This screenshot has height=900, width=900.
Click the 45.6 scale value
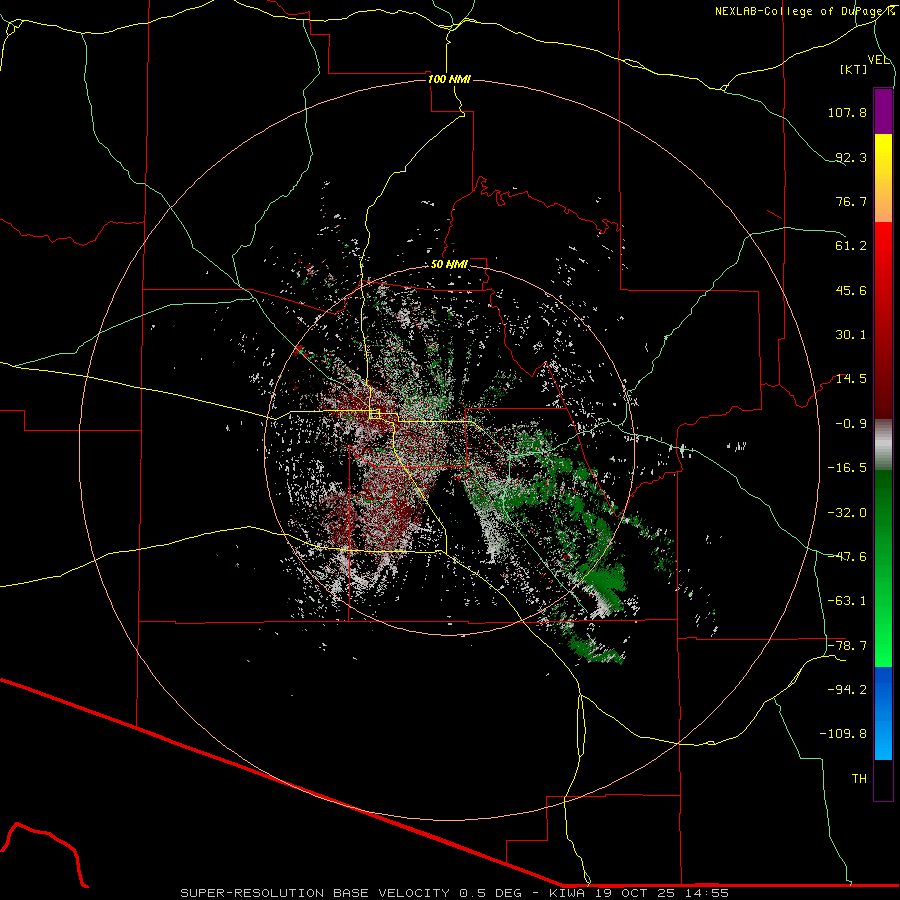[851, 290]
